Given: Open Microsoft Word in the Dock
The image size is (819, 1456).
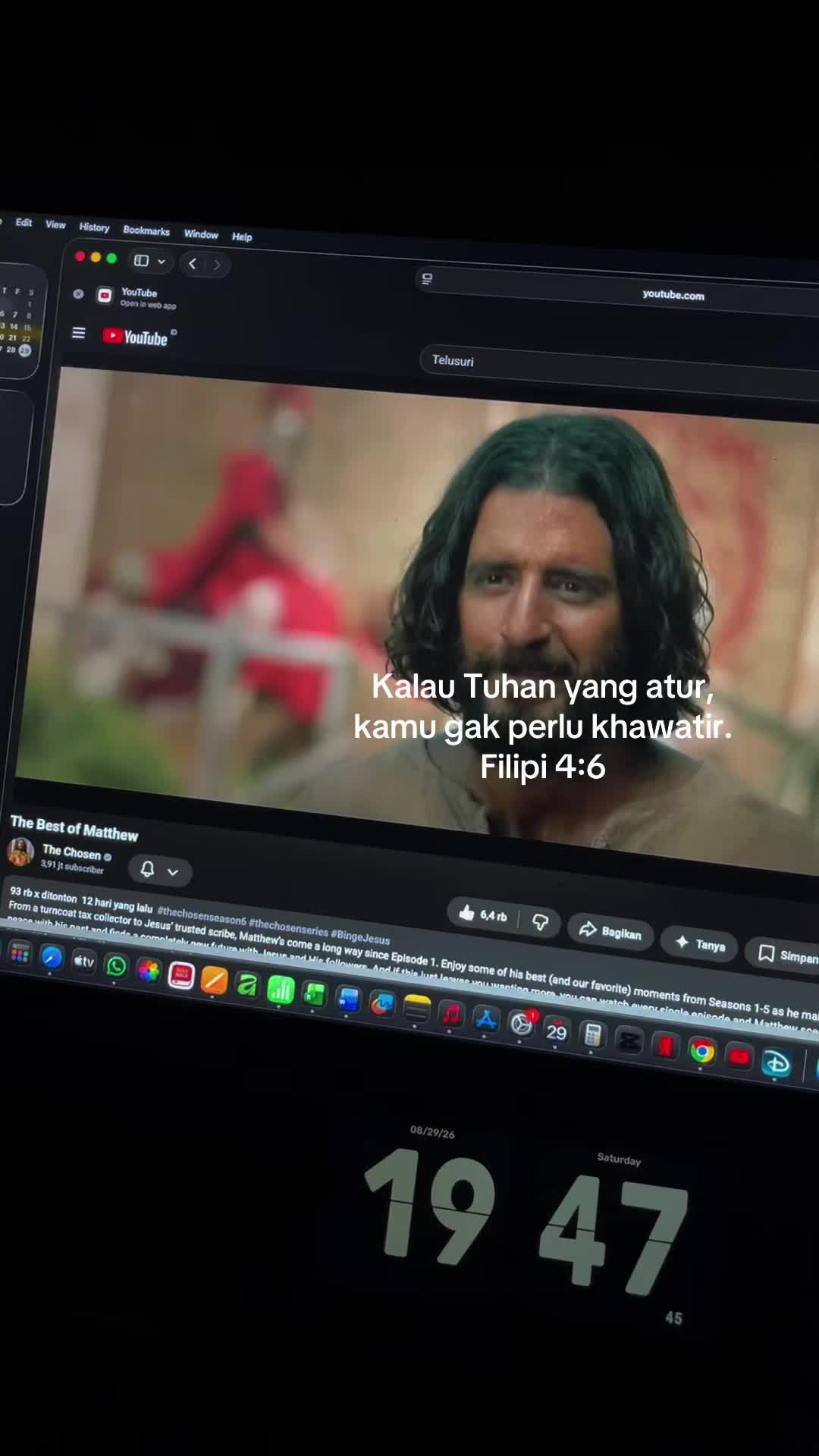Looking at the screenshot, I should pos(348,999).
